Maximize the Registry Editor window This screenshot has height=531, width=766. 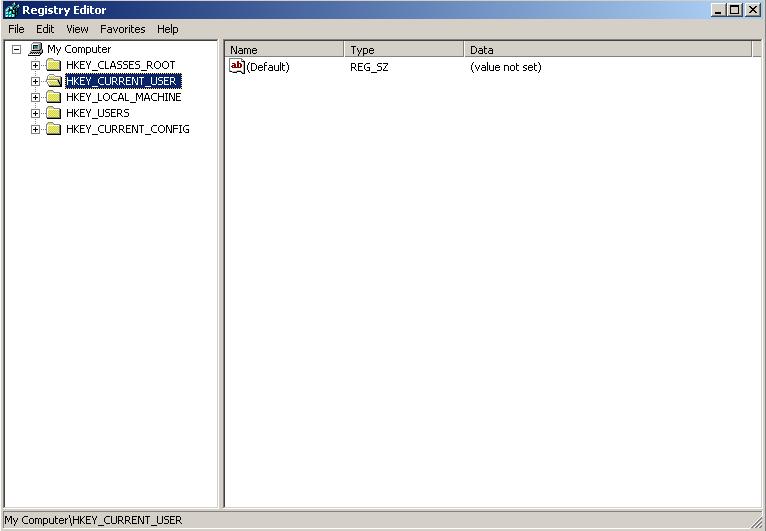pos(734,10)
